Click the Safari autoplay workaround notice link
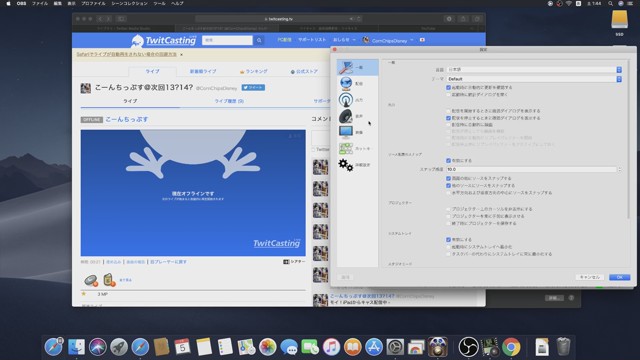The image size is (640, 360). pos(127,54)
